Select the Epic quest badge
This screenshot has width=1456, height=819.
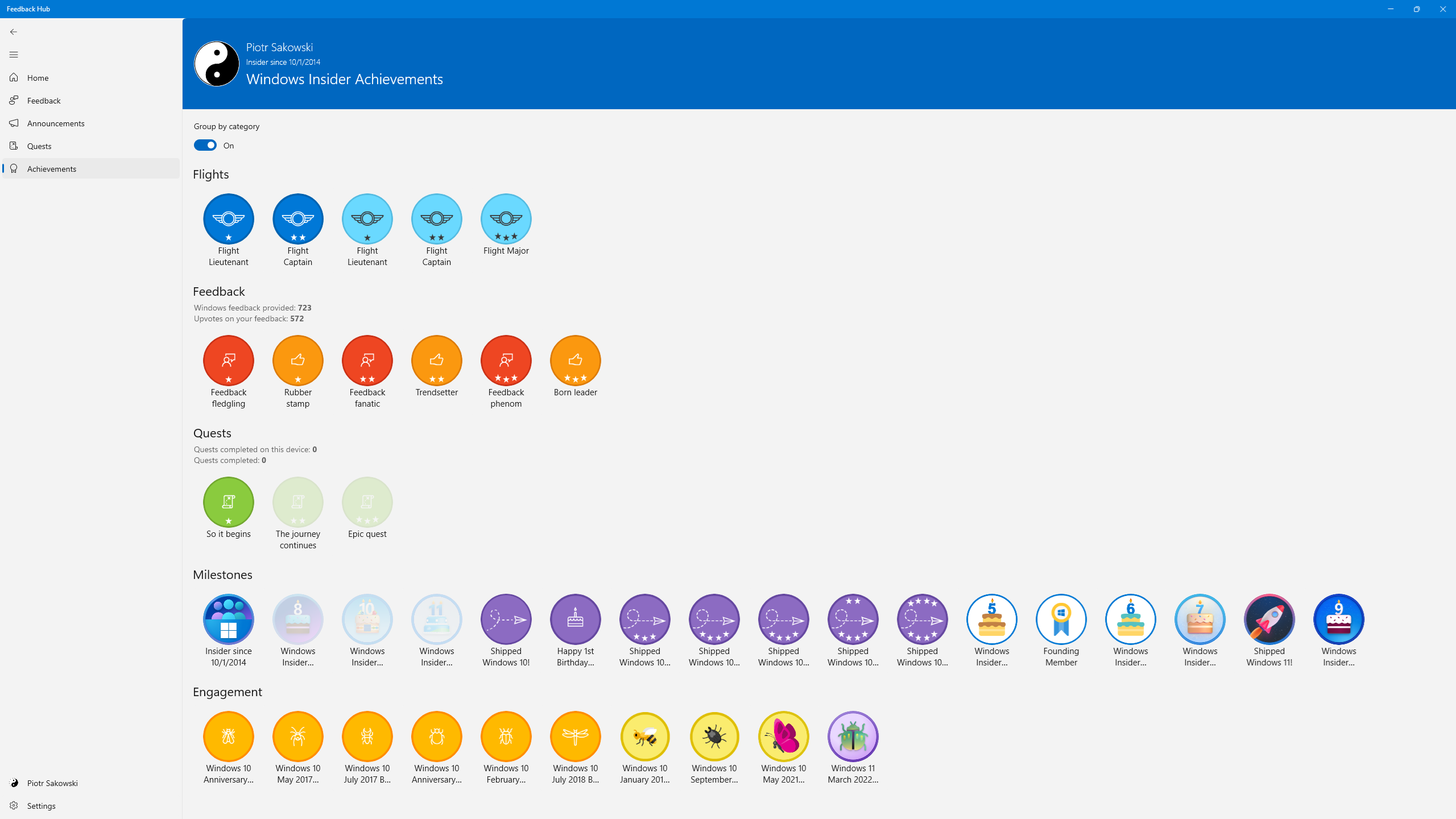pyautogui.click(x=367, y=502)
